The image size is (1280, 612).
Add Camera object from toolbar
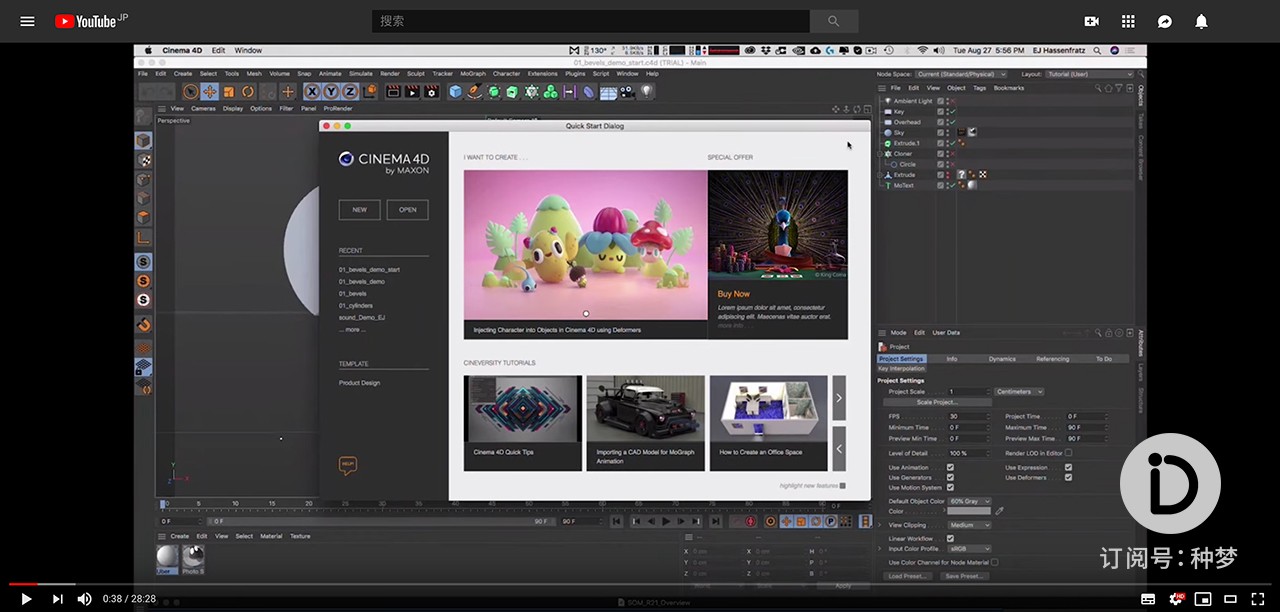pyautogui.click(x=627, y=91)
